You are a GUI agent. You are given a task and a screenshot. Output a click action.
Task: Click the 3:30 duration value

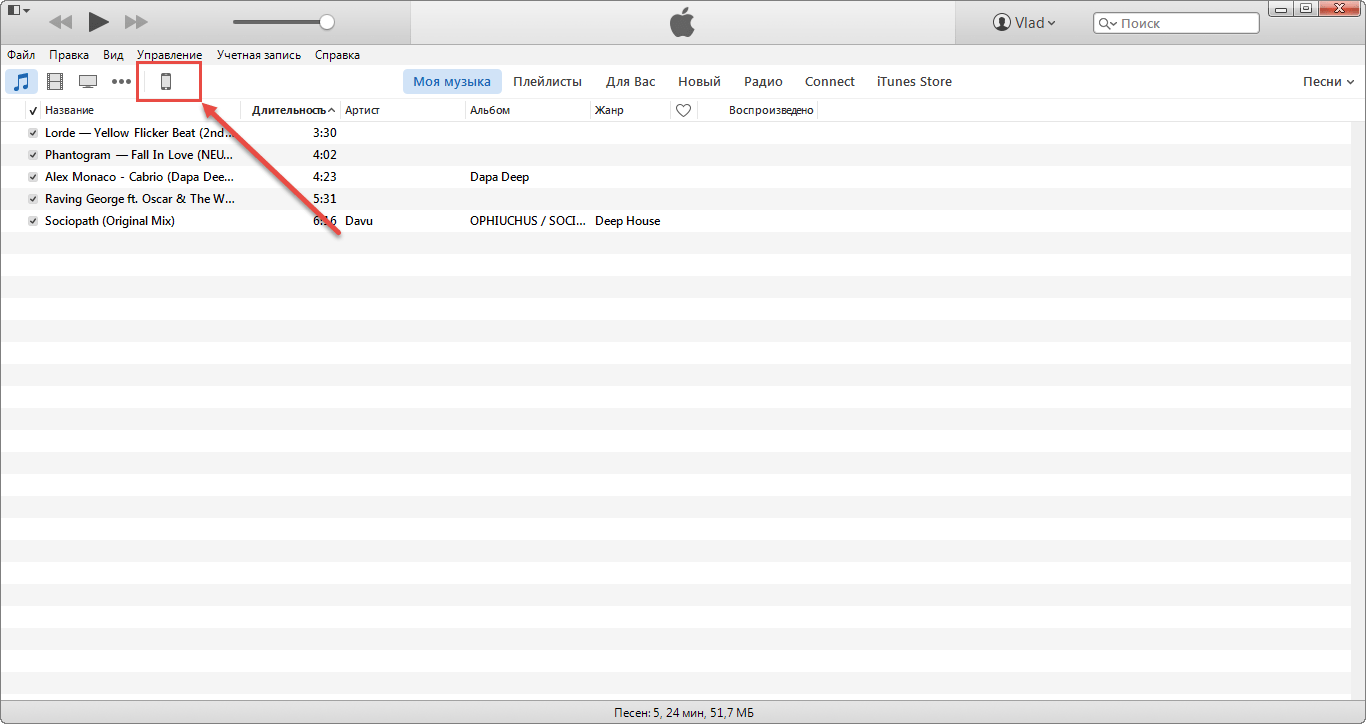(x=324, y=133)
